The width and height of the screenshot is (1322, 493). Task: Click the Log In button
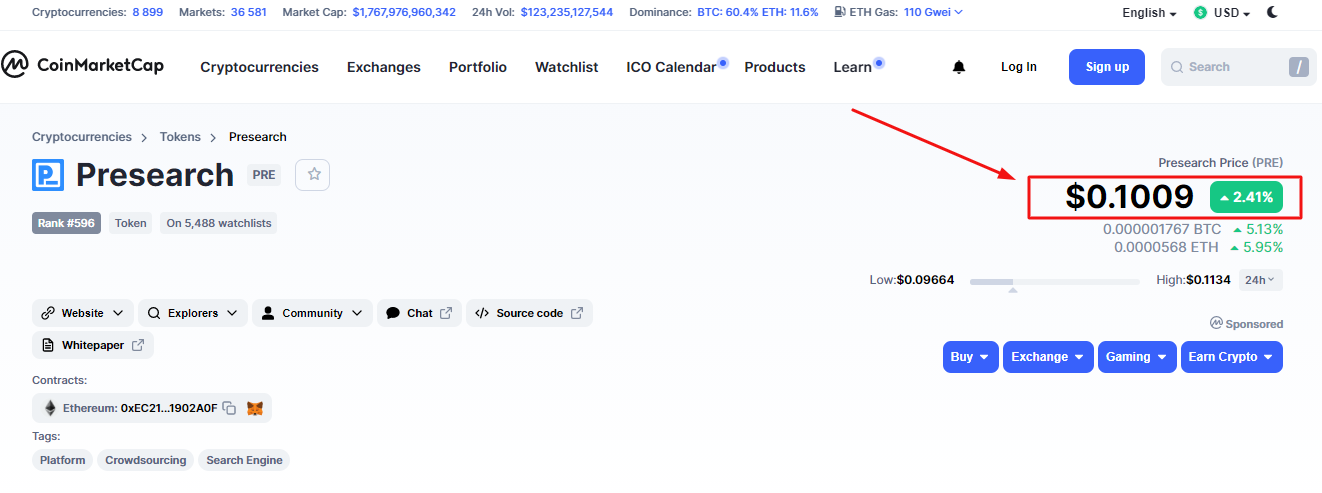(x=1019, y=67)
